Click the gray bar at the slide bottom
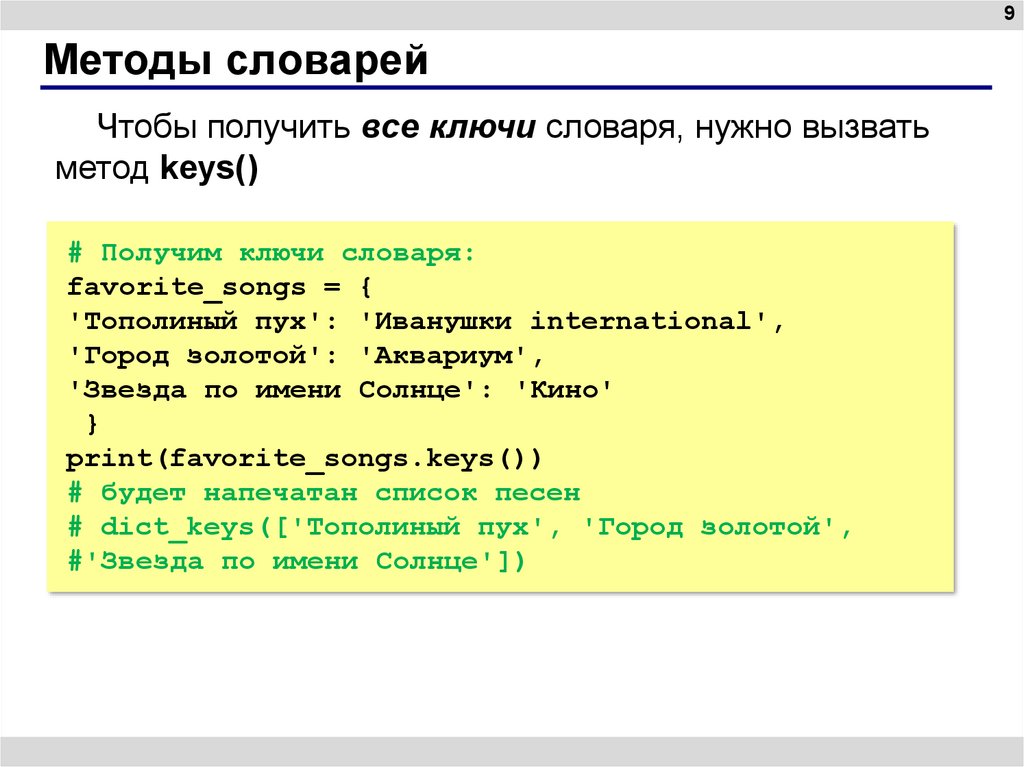Viewport: 1024px width, 767px height. point(512,751)
